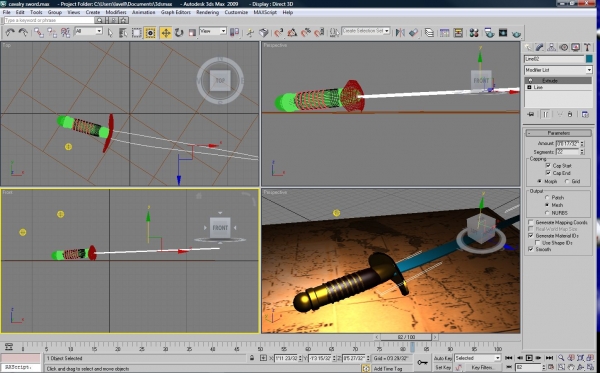Open the Rendering menu
Image resolution: width=600 pixels, height=373 pixels.
pyautogui.click(x=207, y=12)
